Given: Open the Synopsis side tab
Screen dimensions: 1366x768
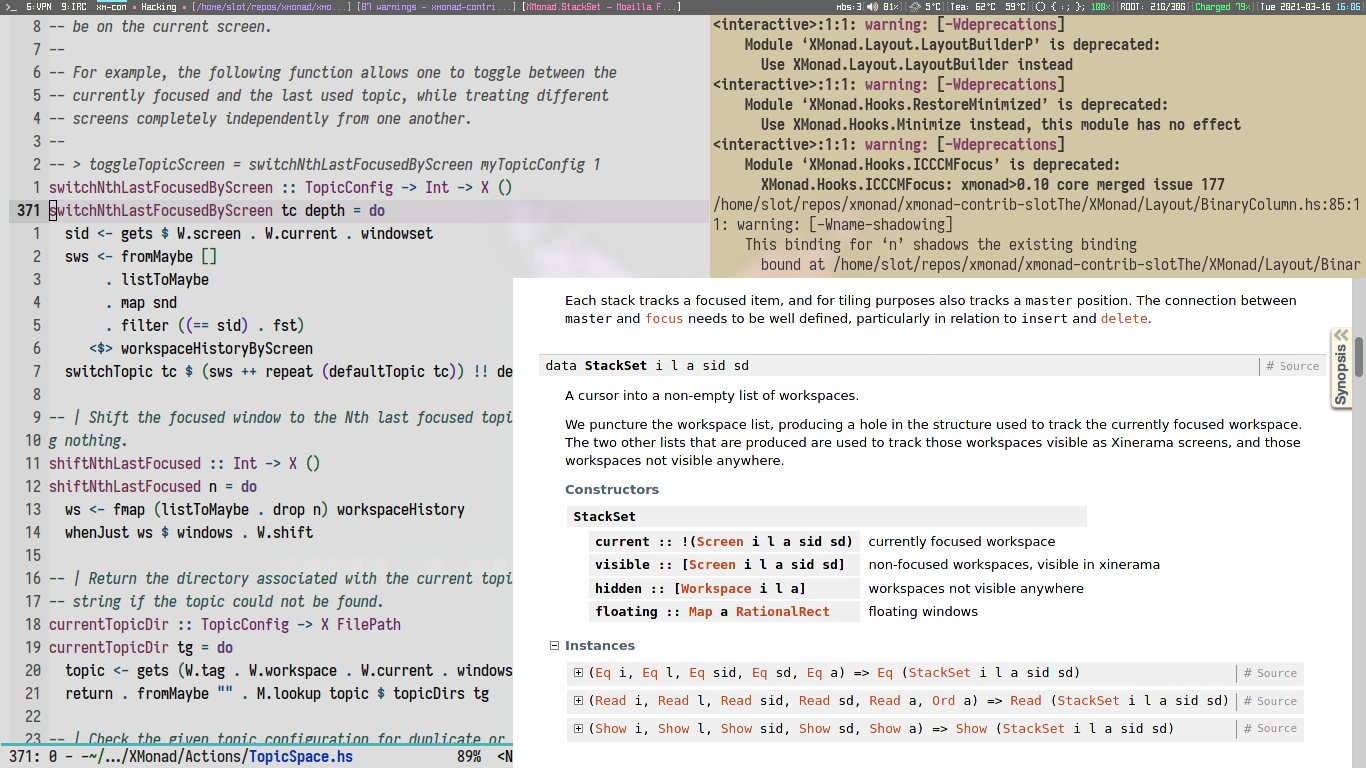Looking at the screenshot, I should pyautogui.click(x=1340, y=372).
